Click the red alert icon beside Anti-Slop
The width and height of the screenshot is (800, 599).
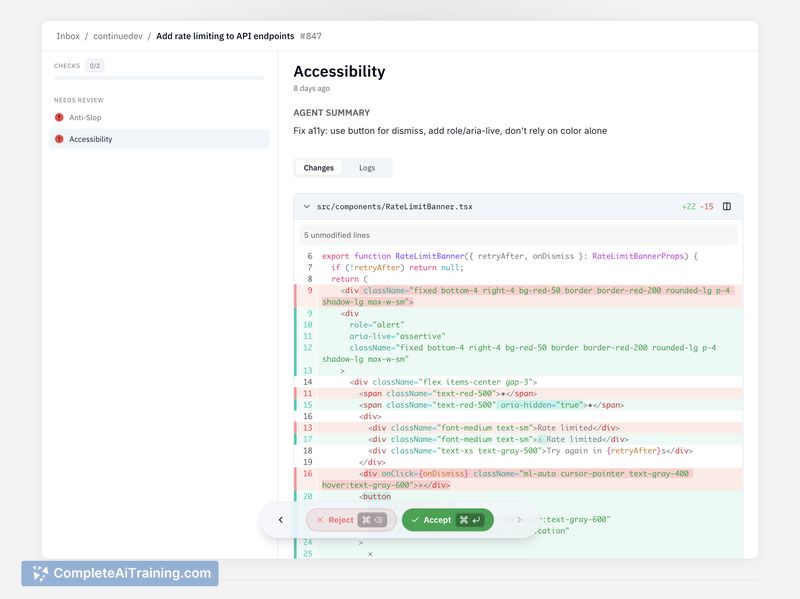tap(59, 117)
